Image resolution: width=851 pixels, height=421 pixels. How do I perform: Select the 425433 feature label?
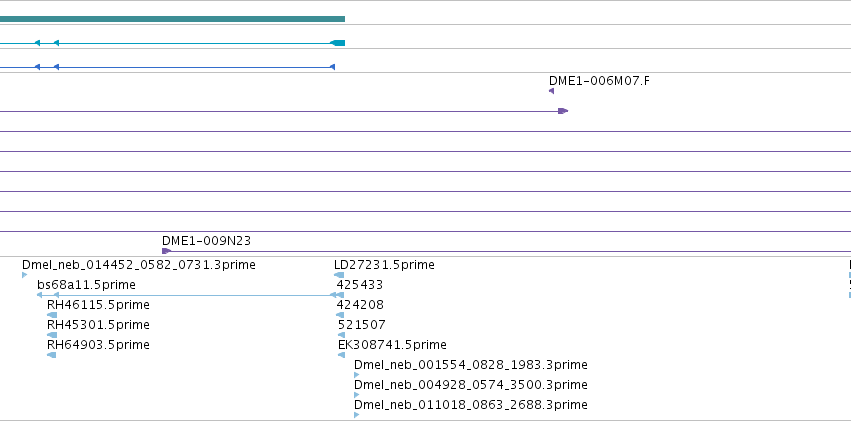[x=360, y=285]
